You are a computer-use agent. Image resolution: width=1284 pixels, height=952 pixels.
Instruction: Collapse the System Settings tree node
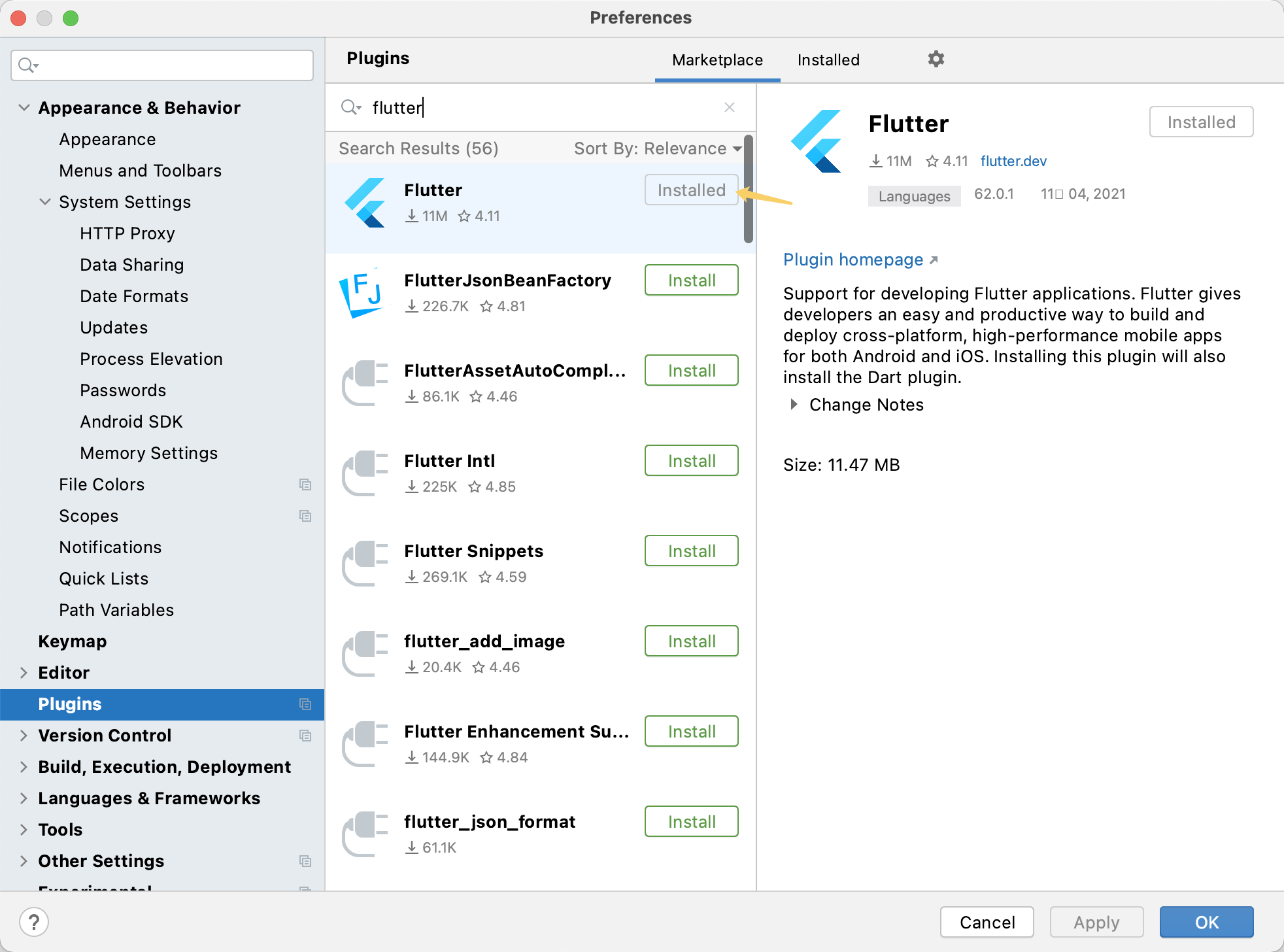pyautogui.click(x=45, y=202)
